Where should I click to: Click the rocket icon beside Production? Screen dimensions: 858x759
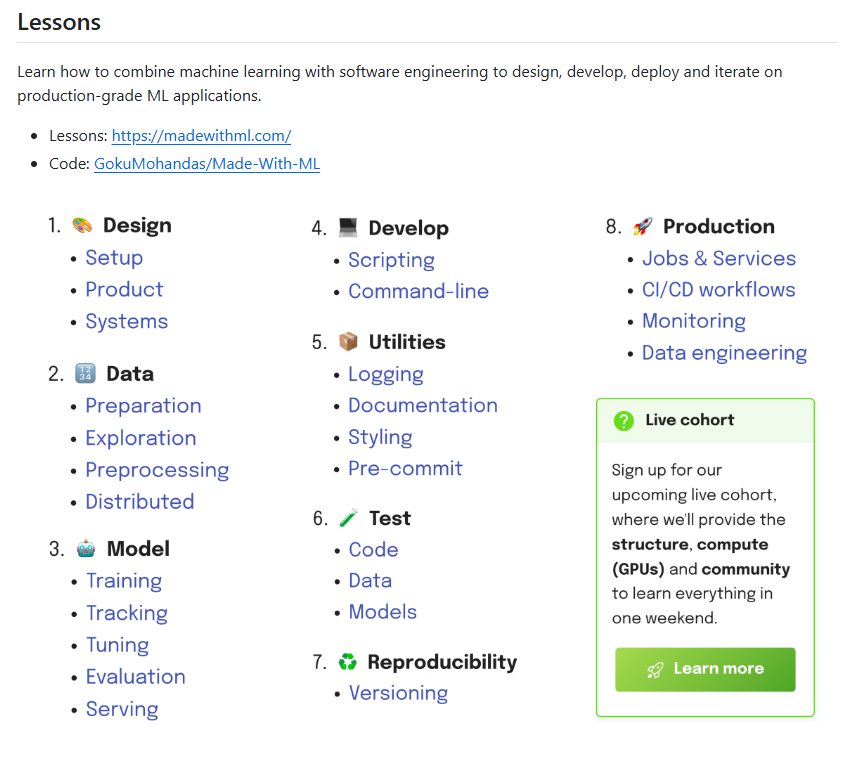tap(643, 226)
